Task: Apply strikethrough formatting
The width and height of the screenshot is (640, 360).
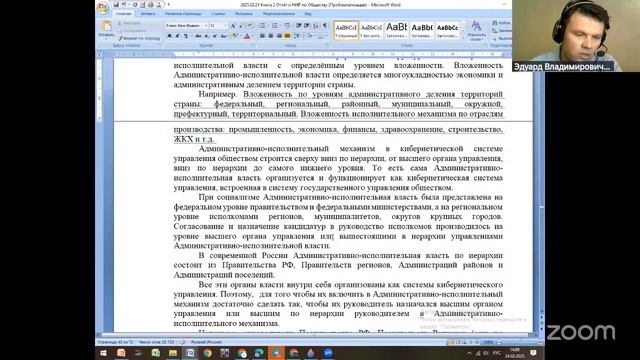Action: click(198, 36)
